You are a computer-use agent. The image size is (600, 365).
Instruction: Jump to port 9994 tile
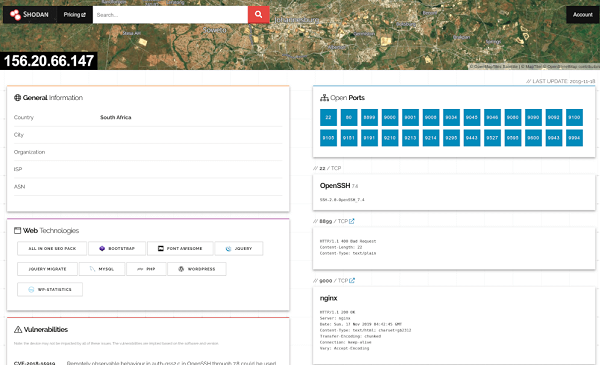574,138
